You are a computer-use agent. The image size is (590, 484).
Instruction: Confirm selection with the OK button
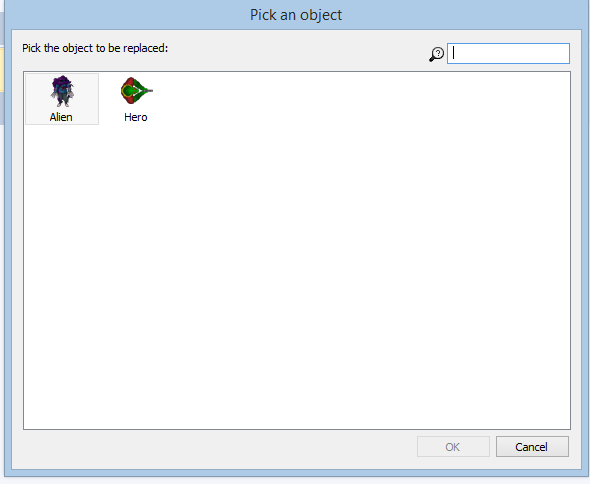453,447
